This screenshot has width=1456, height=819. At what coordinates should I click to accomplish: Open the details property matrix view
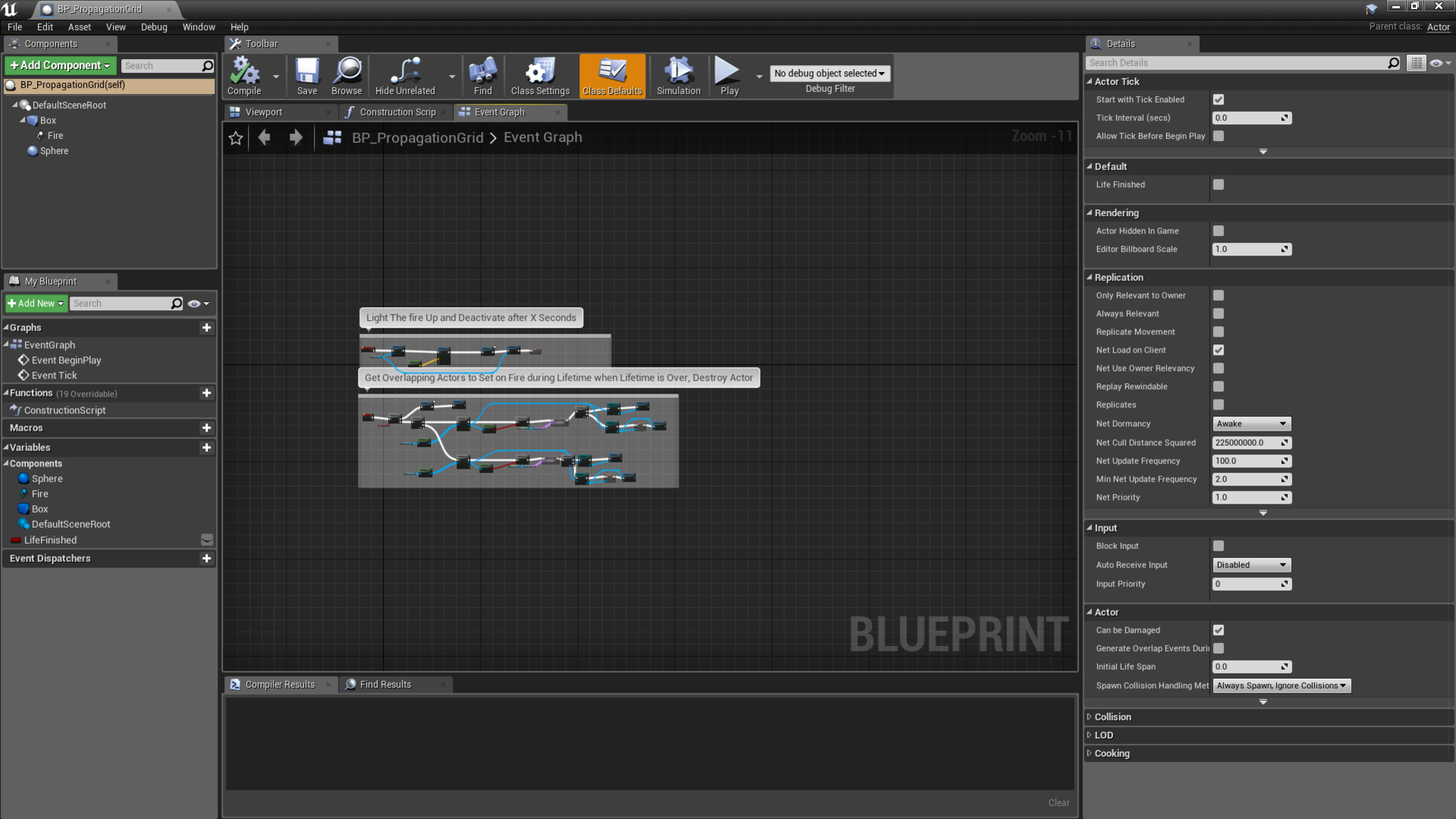coord(1417,63)
